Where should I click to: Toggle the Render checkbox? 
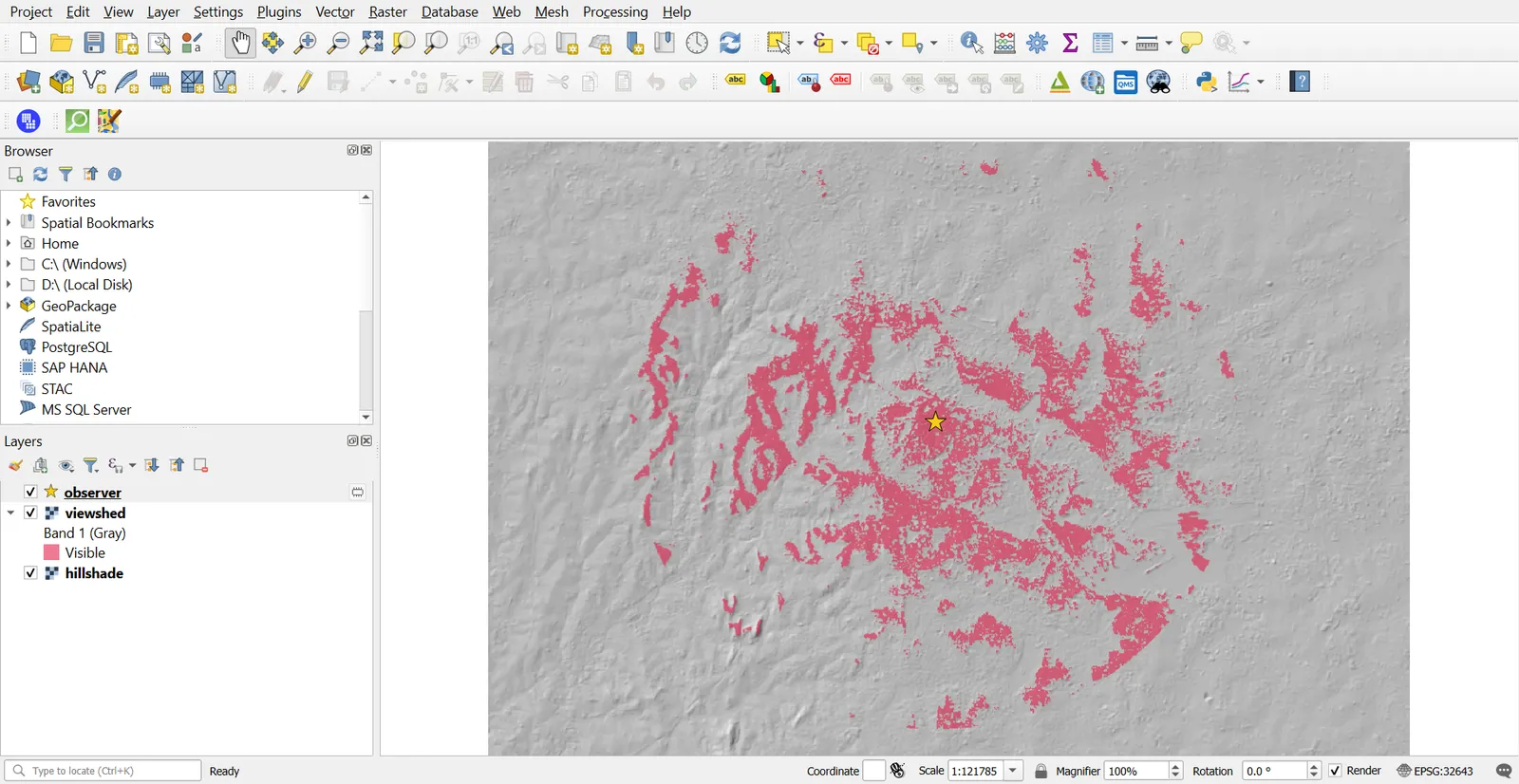pos(1336,771)
